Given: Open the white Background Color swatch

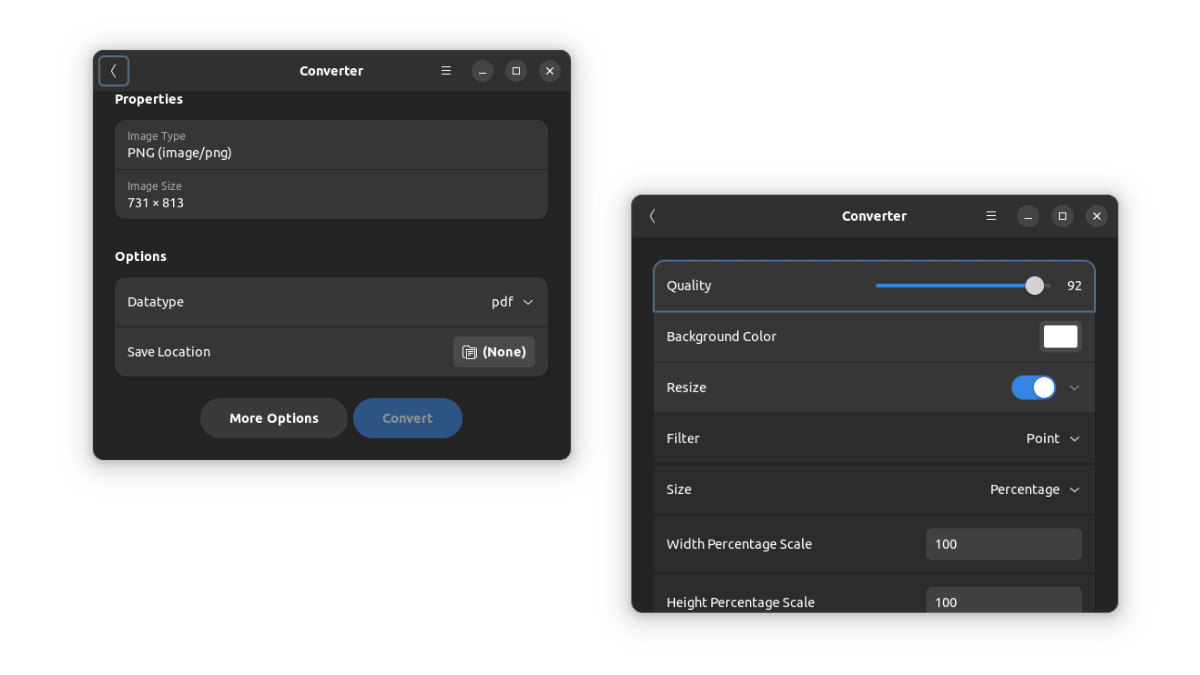Looking at the screenshot, I should (1060, 337).
